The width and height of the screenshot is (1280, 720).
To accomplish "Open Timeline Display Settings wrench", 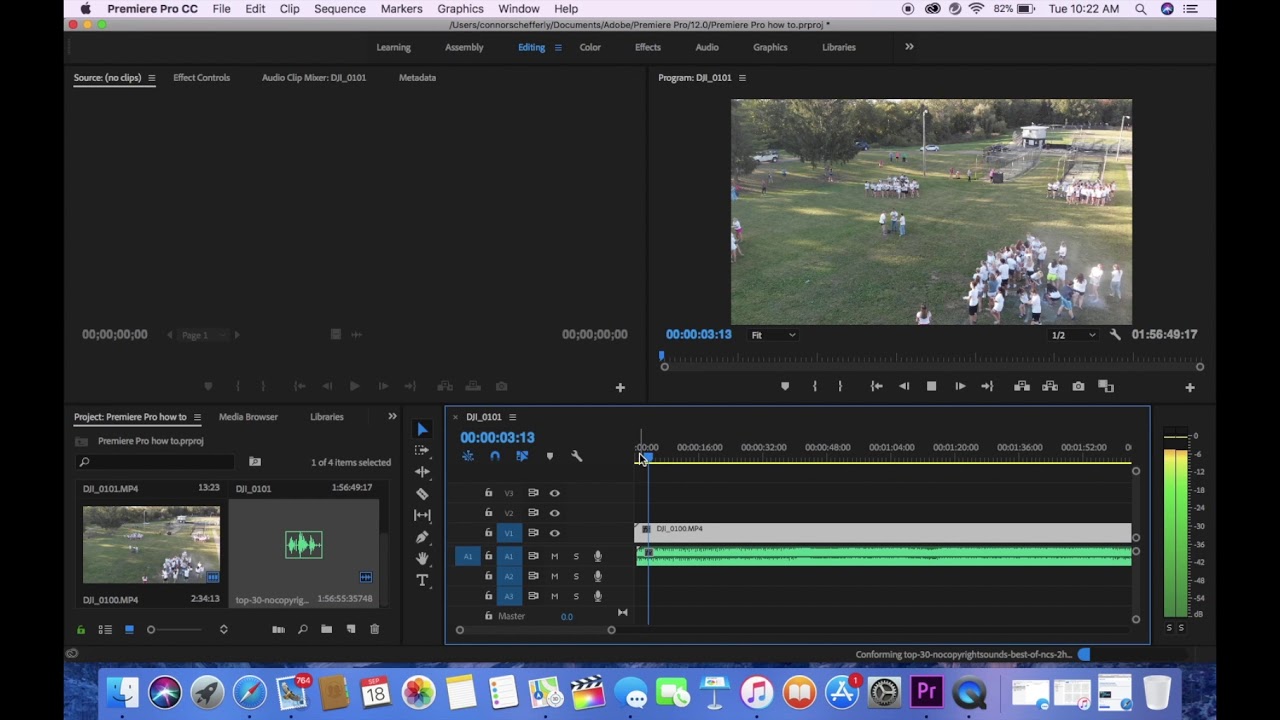I will [x=577, y=456].
